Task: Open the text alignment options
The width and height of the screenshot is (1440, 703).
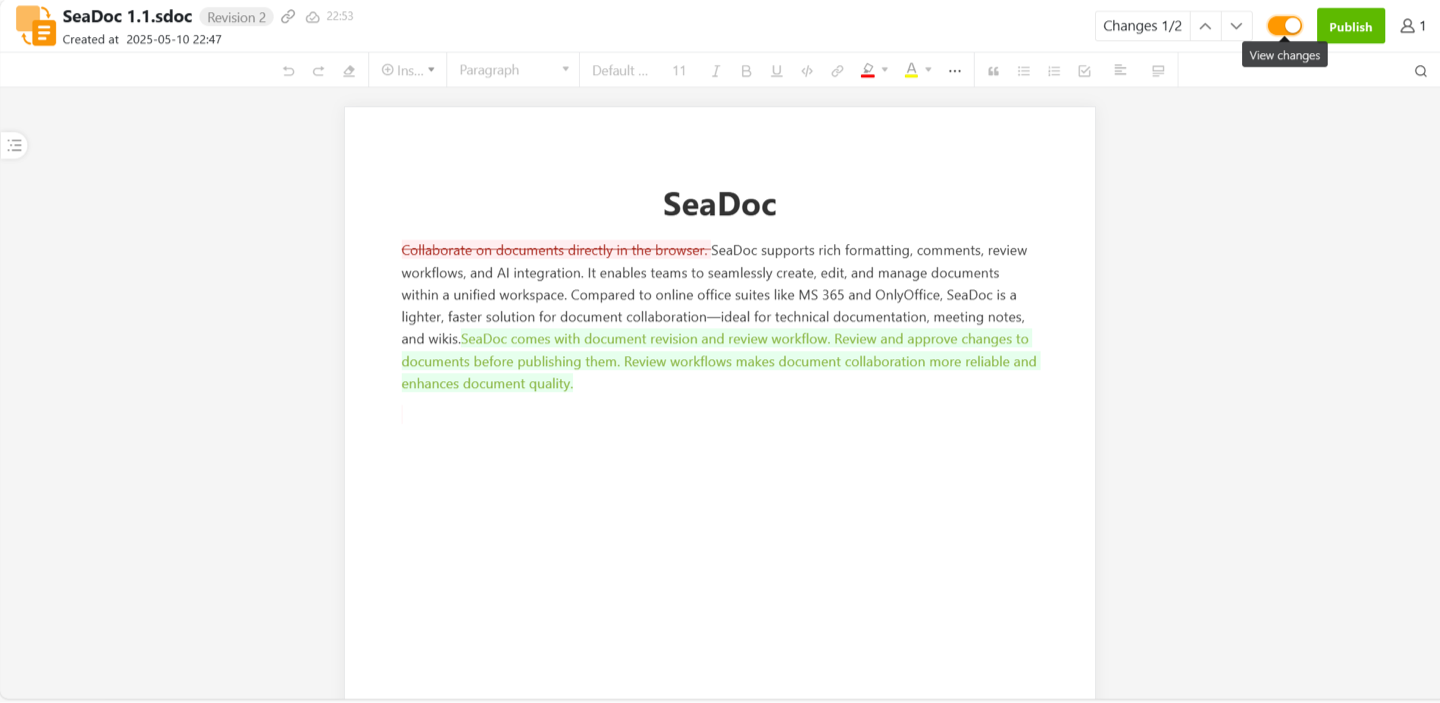Action: [x=1120, y=71]
